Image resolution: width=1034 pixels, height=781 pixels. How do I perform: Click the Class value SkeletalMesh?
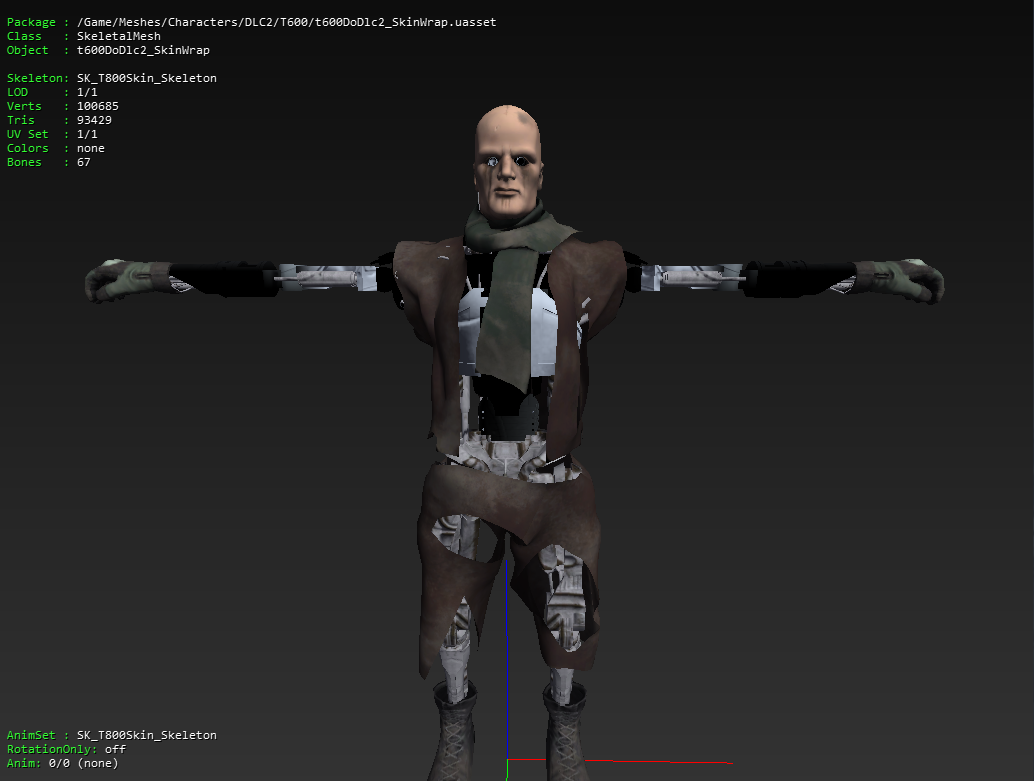(x=119, y=36)
